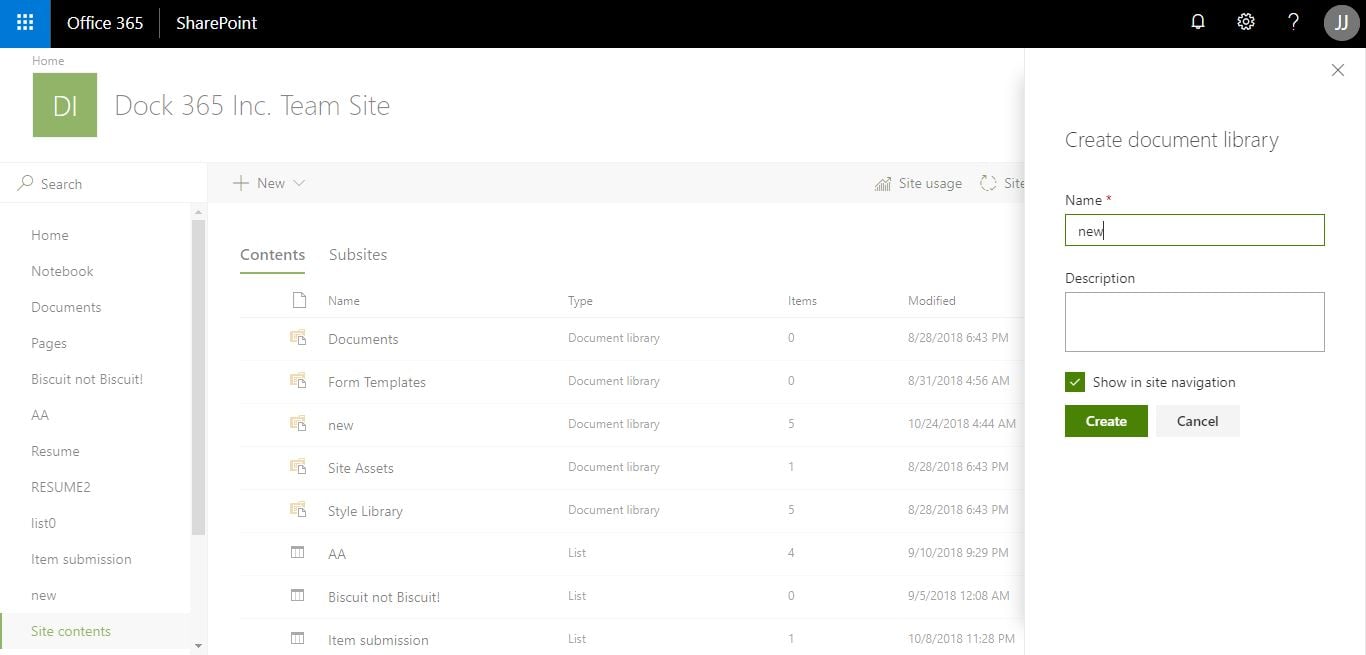Open the Office 365 app launcher waffle
This screenshot has height=655, width=1366.
(25, 23)
